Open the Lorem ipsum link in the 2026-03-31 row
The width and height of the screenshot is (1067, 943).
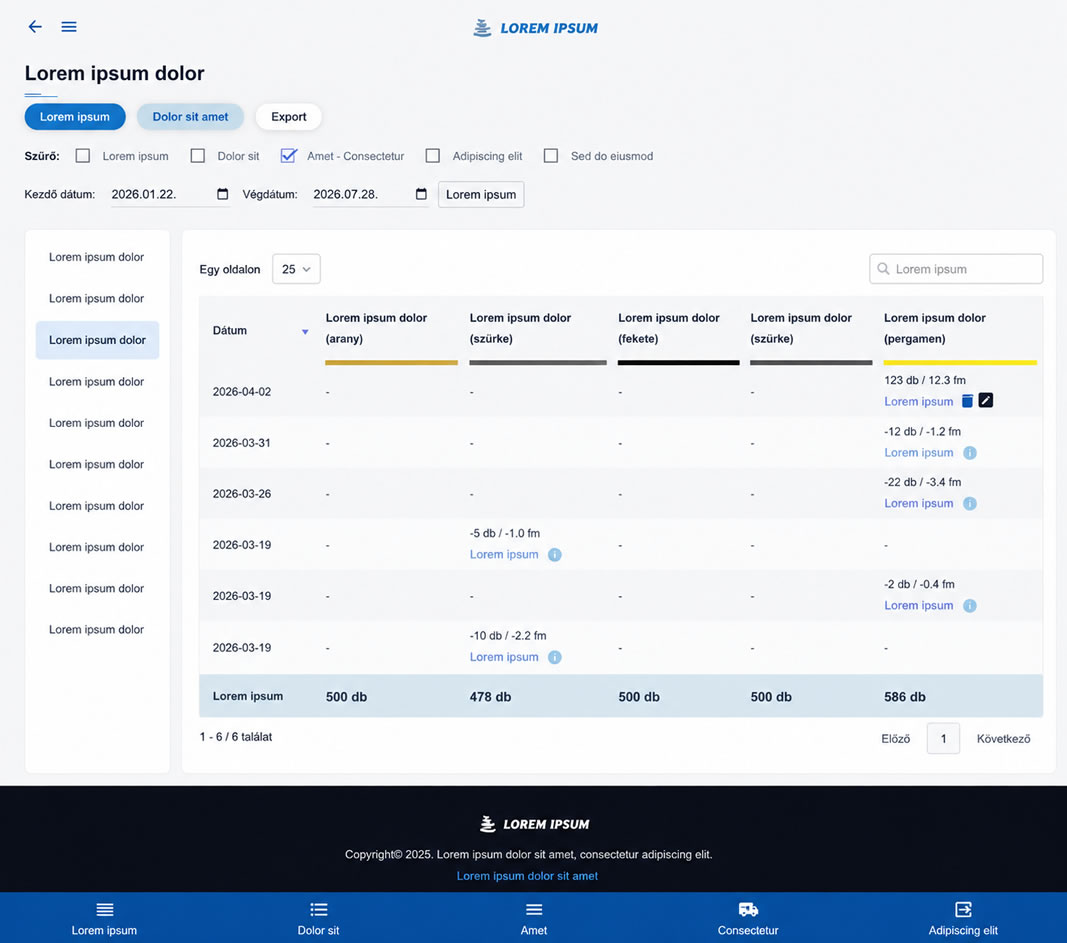(918, 452)
